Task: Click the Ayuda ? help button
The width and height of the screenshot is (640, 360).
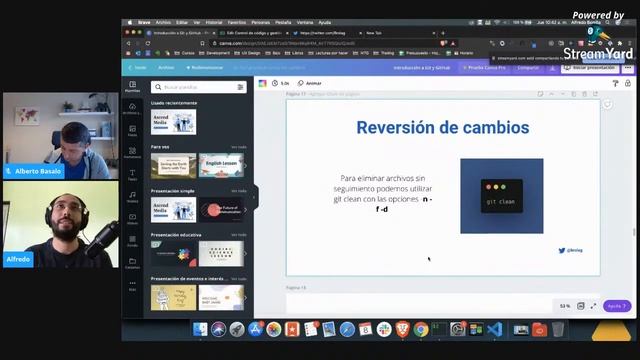Action: point(617,306)
